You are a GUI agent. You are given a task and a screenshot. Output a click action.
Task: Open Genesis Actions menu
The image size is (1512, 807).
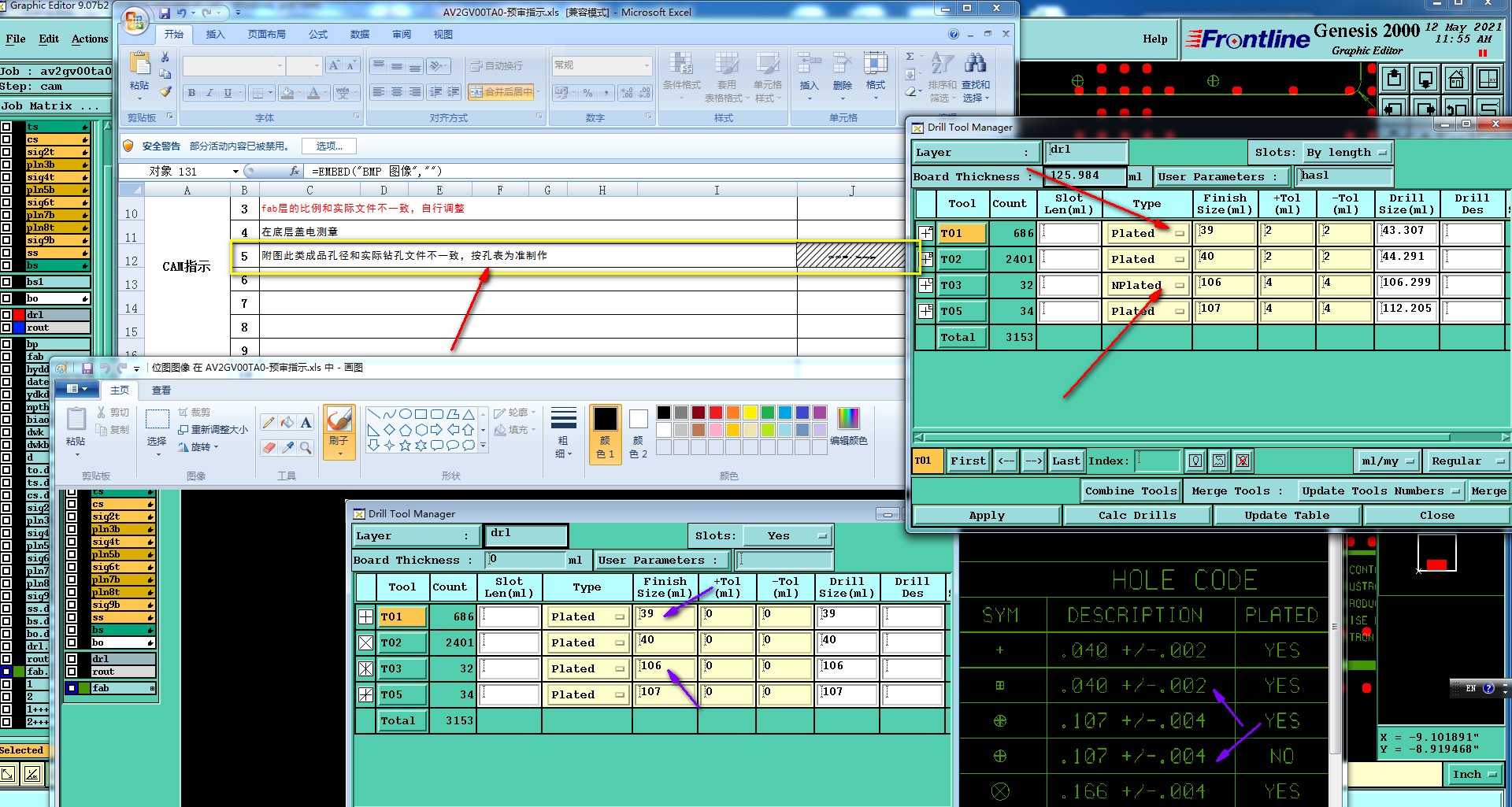pos(90,39)
